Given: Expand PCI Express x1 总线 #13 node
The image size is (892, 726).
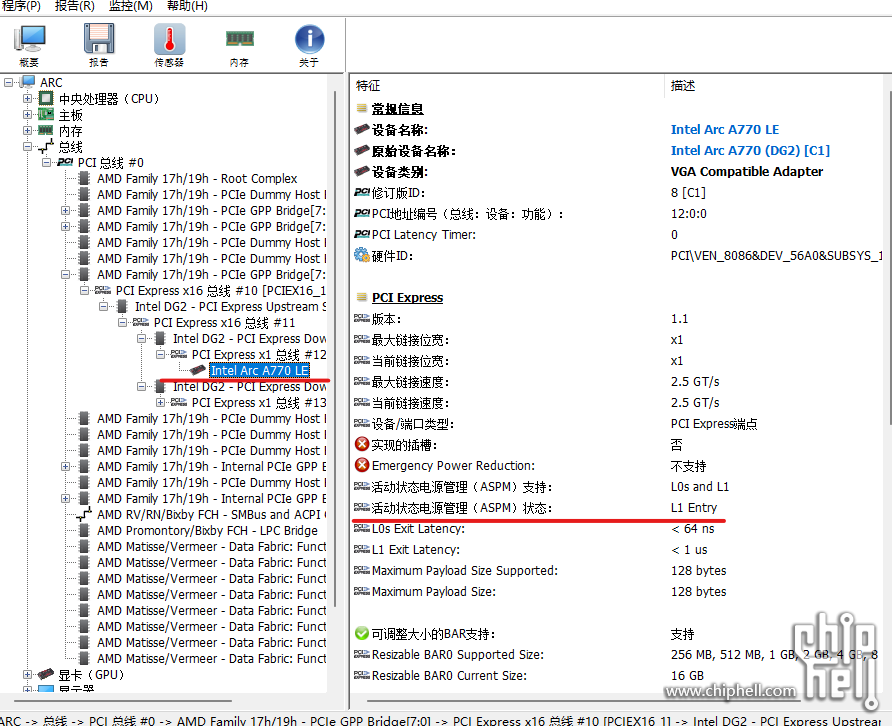Looking at the screenshot, I should (160, 402).
